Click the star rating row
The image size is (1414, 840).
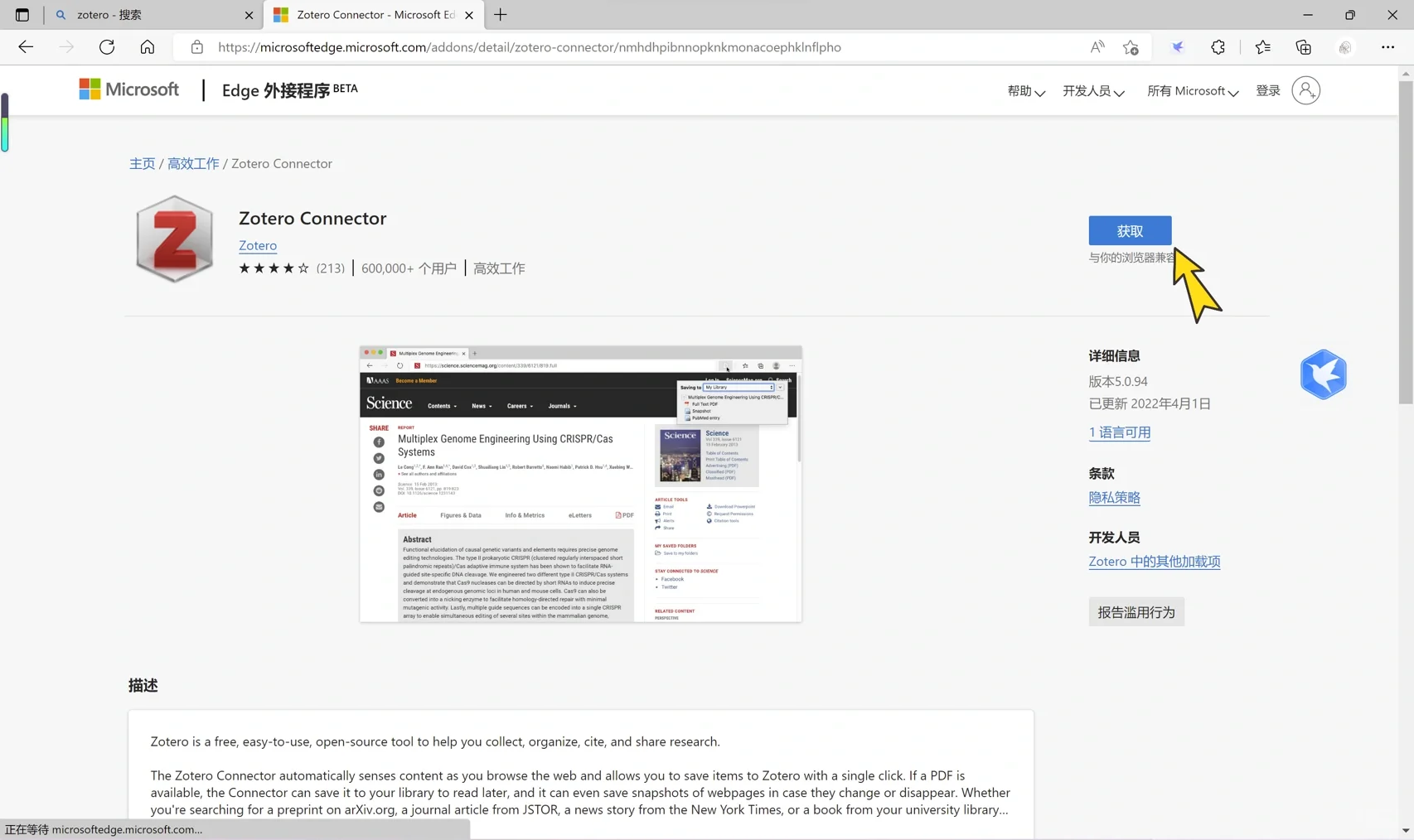click(274, 268)
